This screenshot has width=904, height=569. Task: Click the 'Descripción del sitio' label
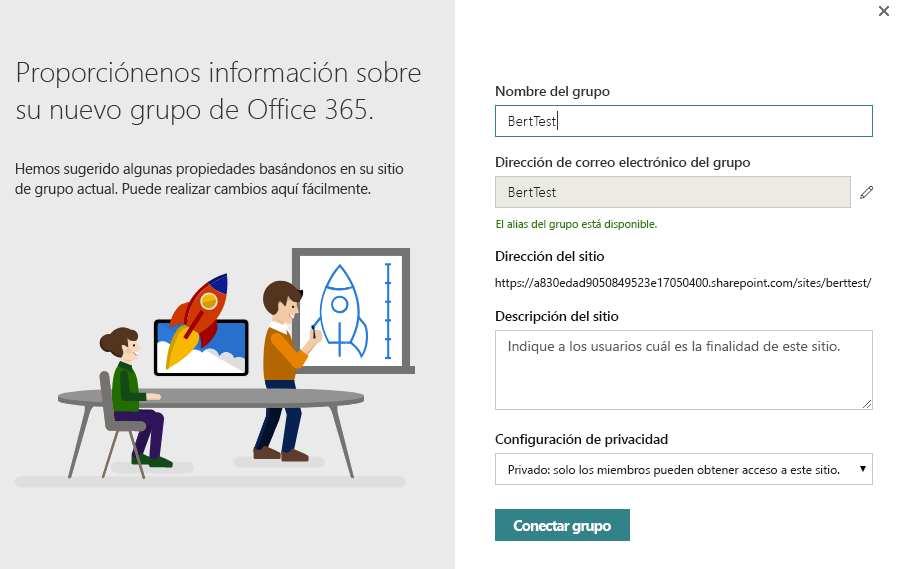(x=556, y=316)
